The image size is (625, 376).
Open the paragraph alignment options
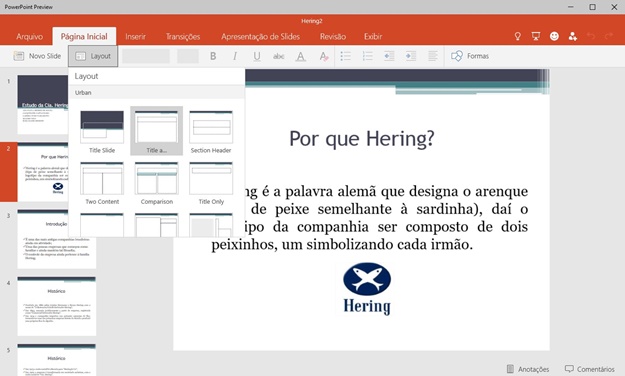coord(432,56)
